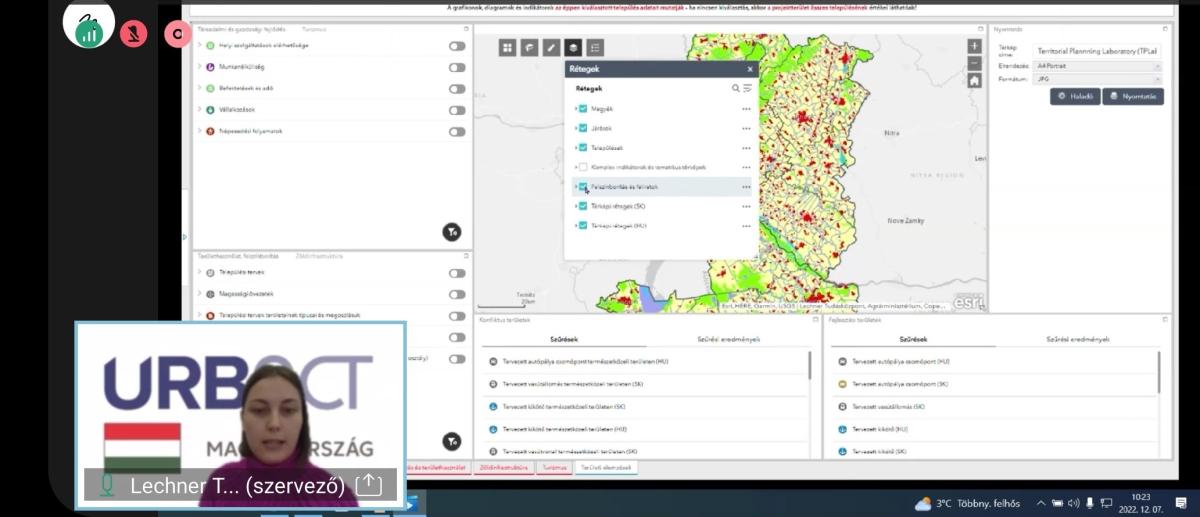Click the layers stack icon in map toolbar

[x=573, y=47]
